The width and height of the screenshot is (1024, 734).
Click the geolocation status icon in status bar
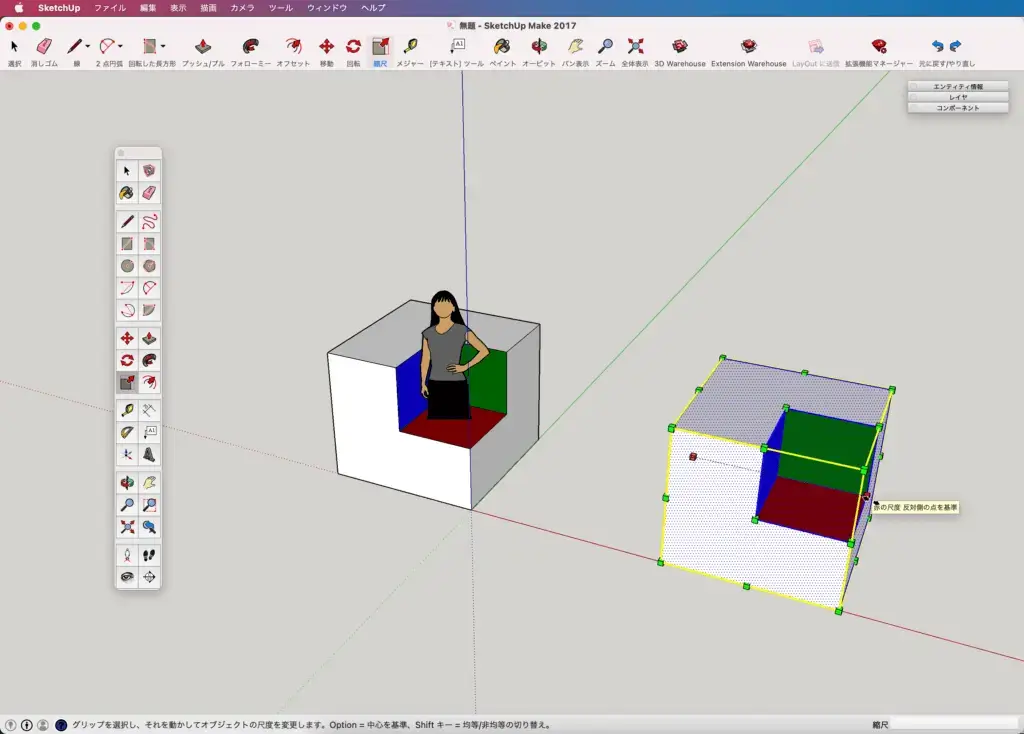click(10, 725)
